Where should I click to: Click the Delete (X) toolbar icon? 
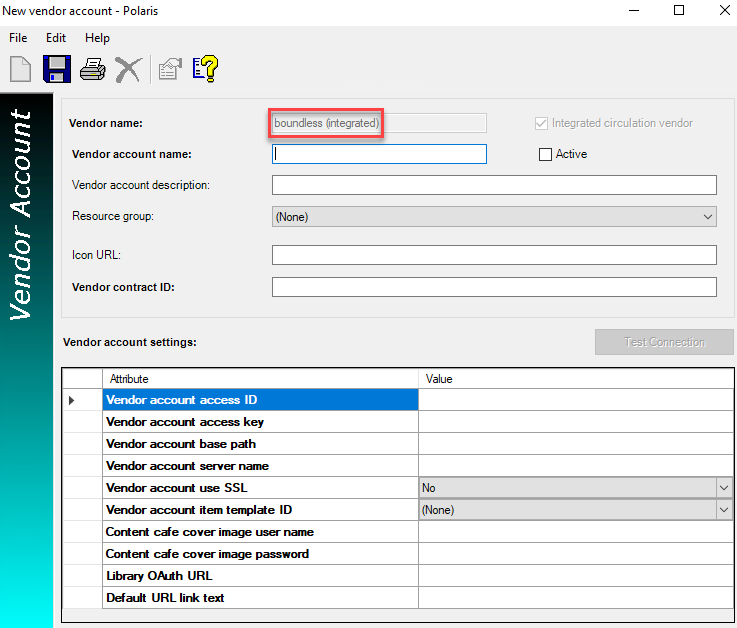coord(128,69)
